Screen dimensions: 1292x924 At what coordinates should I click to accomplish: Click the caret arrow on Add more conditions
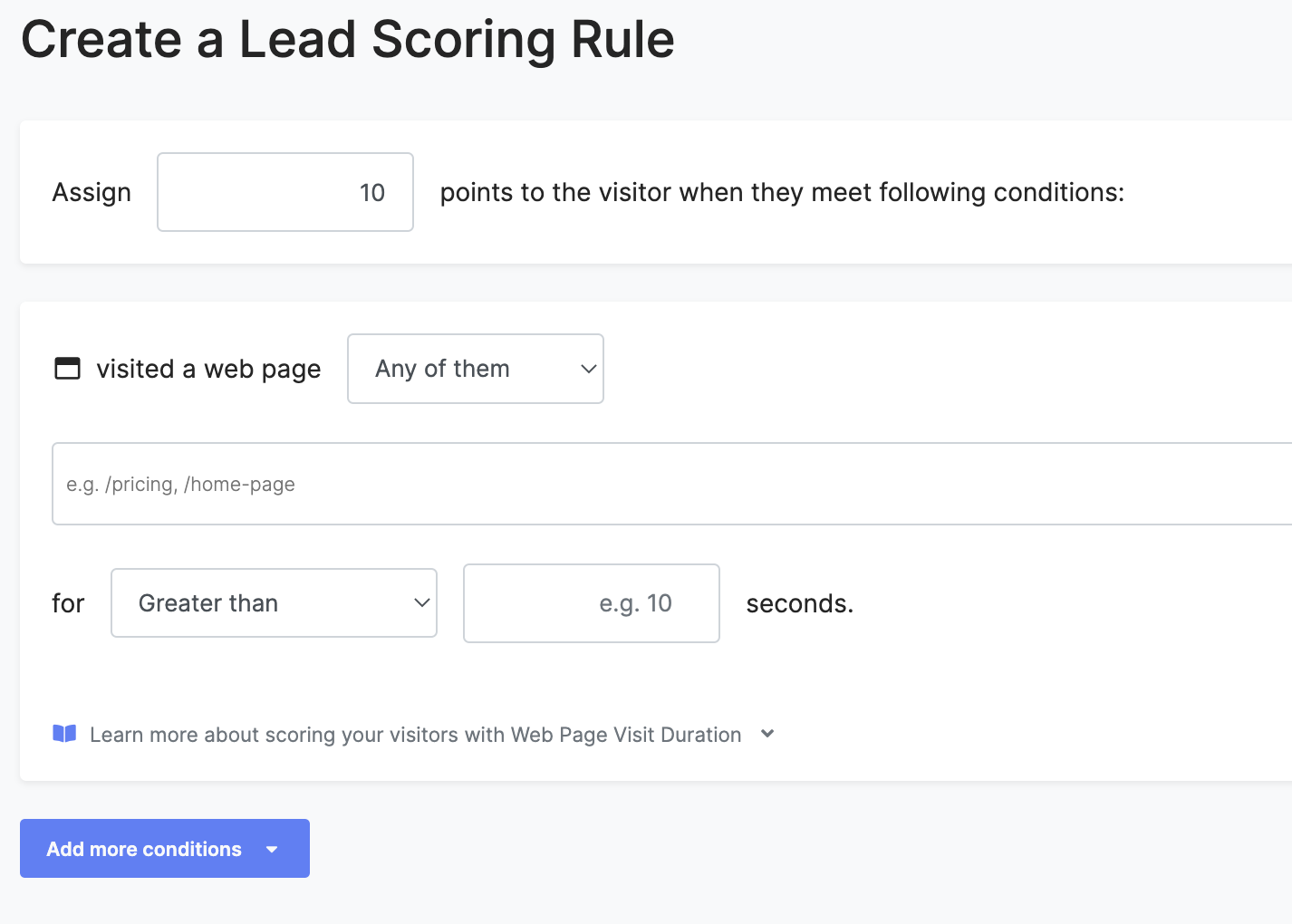click(272, 850)
